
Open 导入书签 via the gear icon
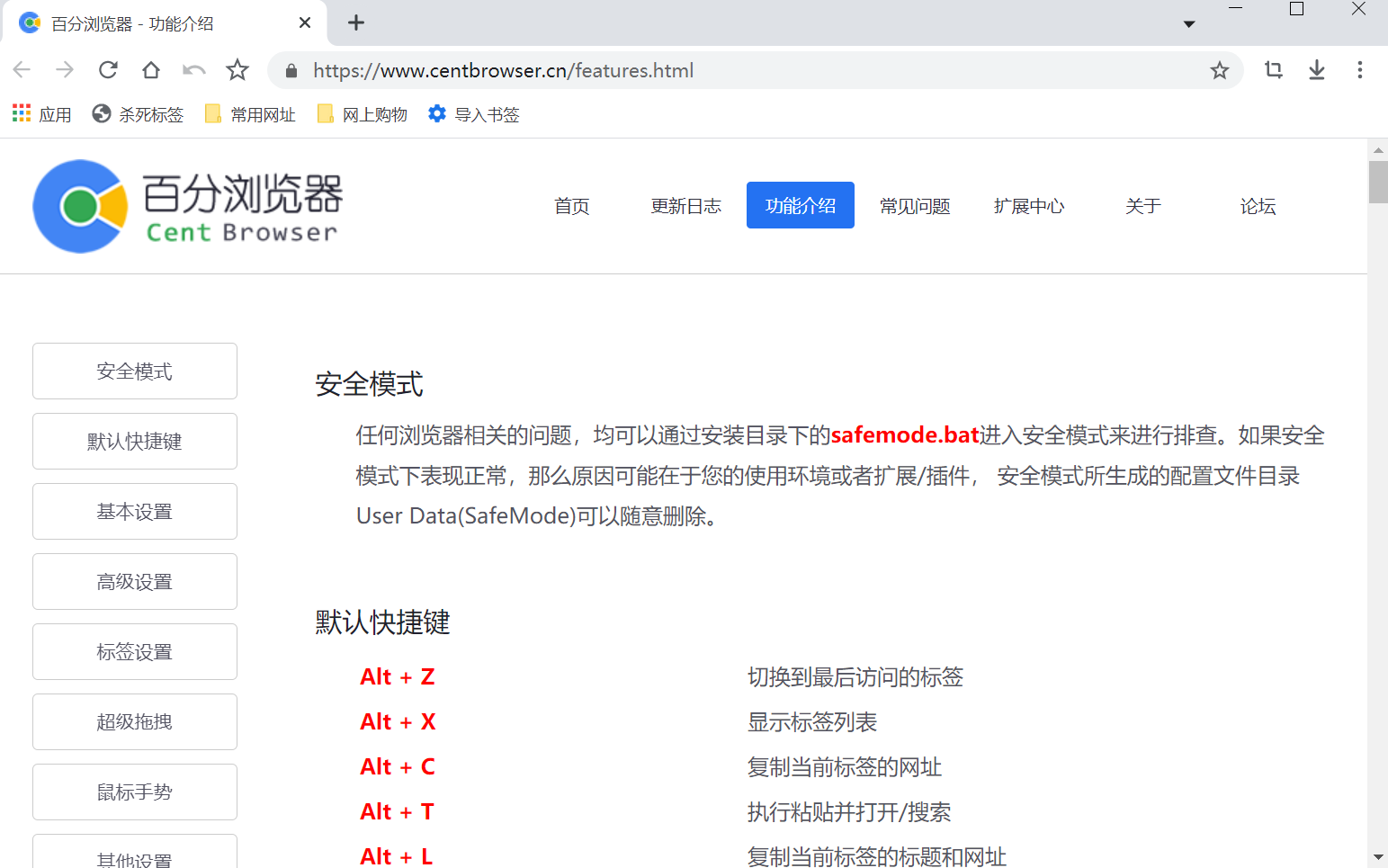pos(472,113)
